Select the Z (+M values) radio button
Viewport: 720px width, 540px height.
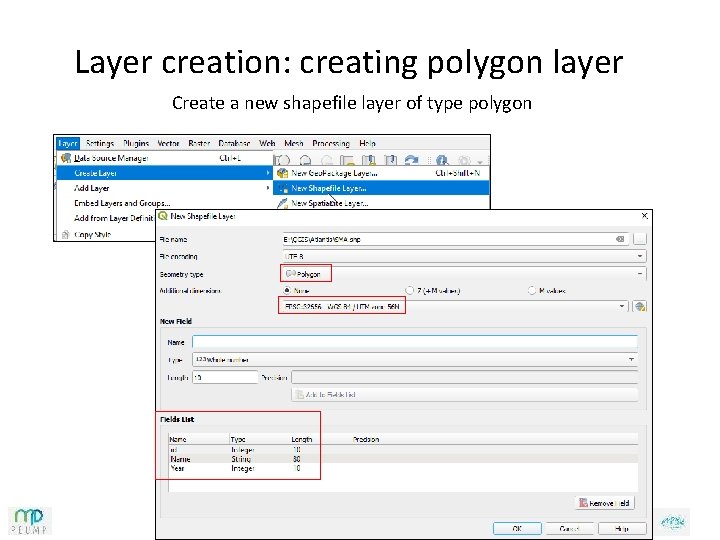click(409, 290)
